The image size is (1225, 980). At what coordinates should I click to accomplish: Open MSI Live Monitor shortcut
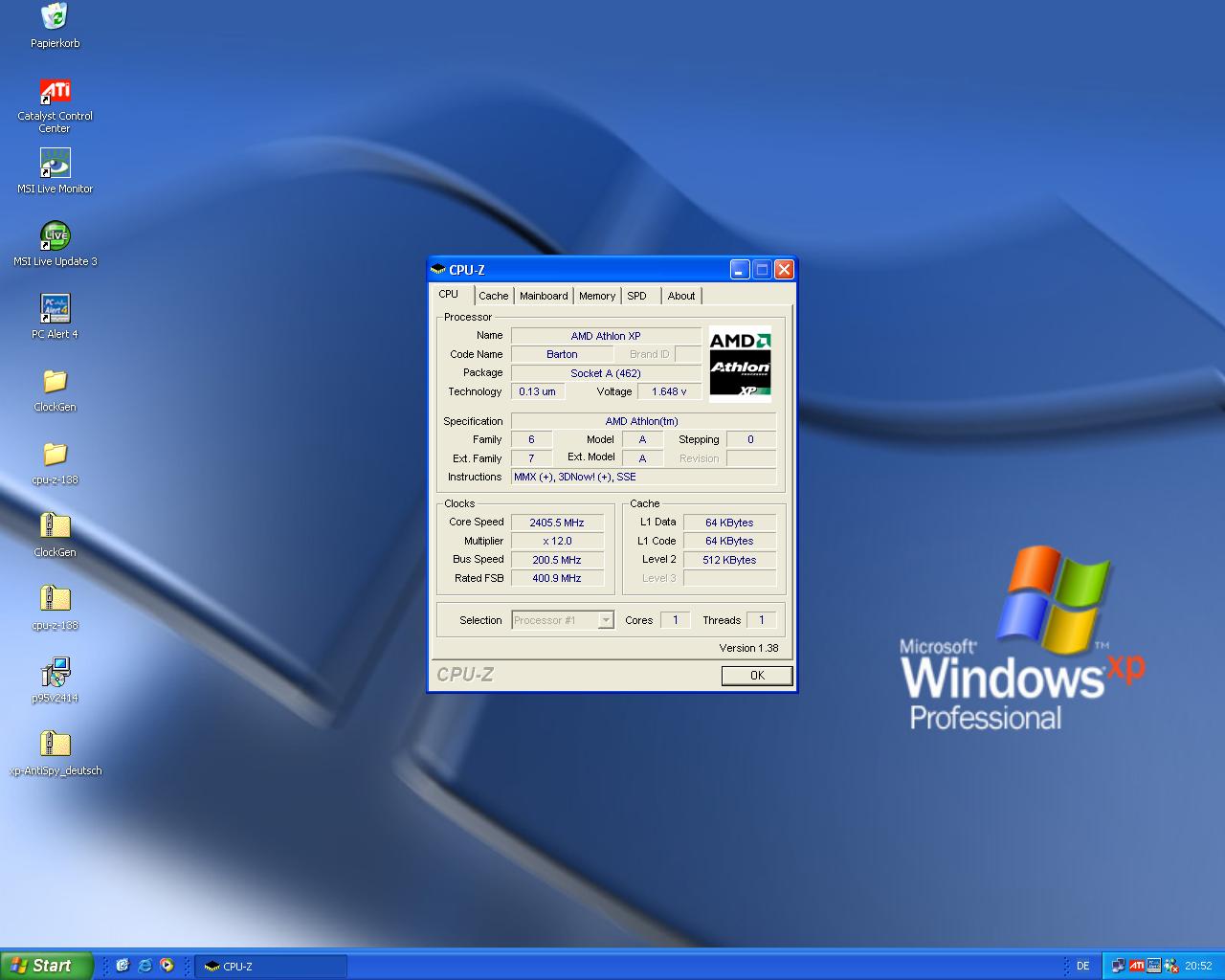coord(55,164)
